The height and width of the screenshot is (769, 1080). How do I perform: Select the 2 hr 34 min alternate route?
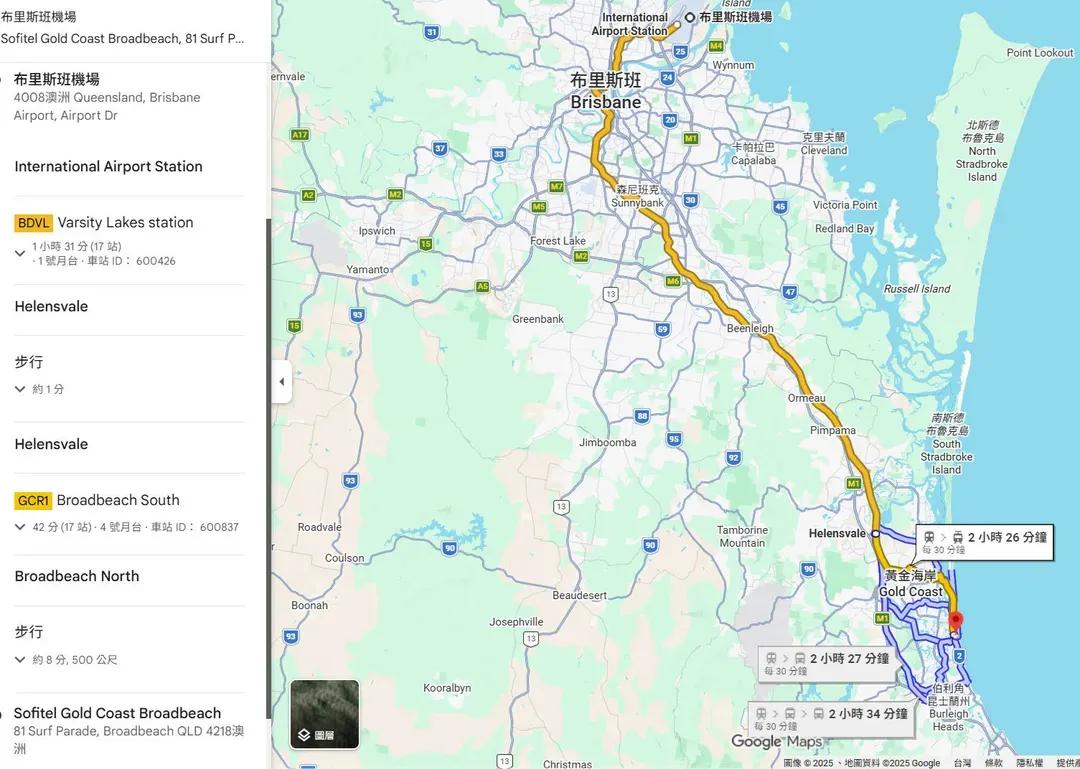tap(831, 719)
